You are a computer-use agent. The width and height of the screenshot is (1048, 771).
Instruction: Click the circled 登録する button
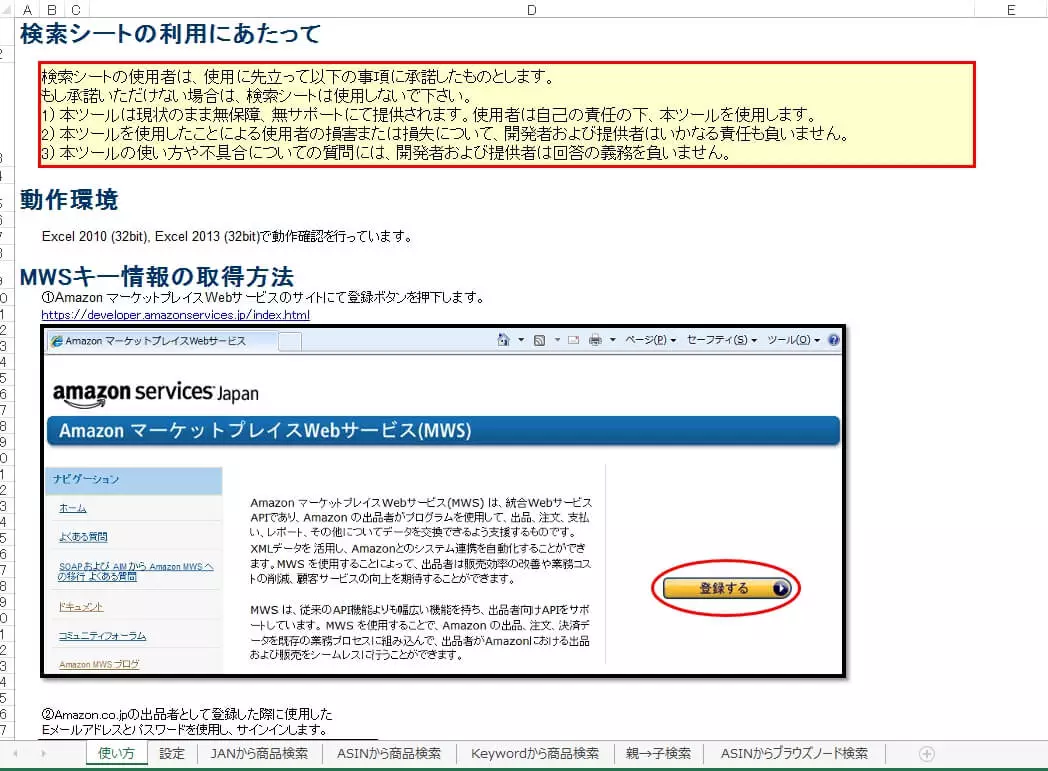(725, 589)
